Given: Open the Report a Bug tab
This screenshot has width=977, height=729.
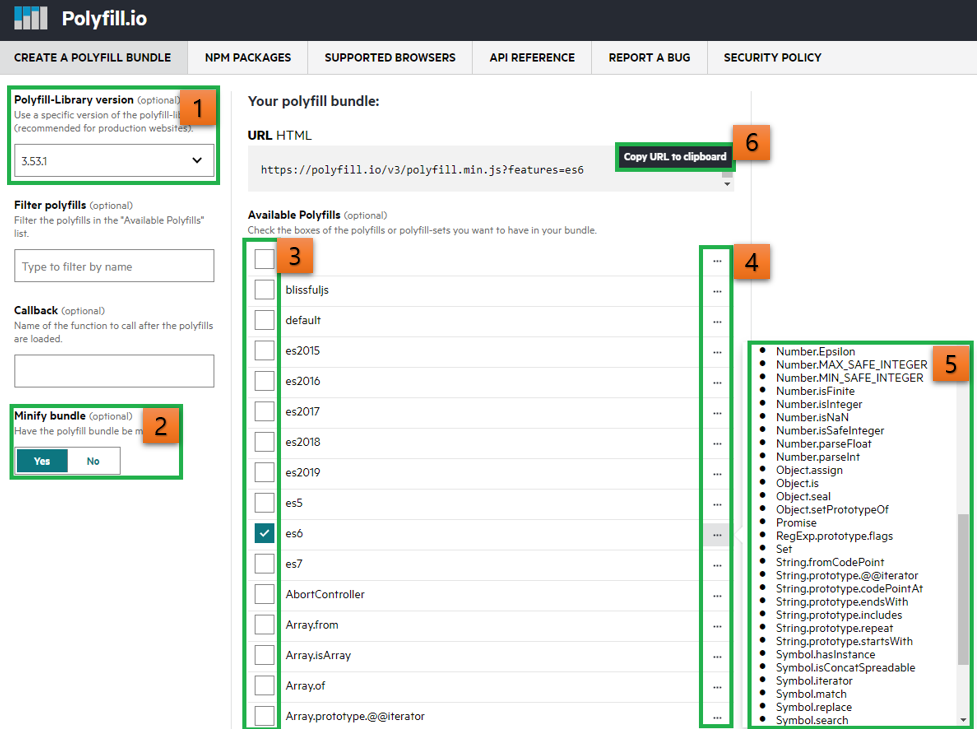Looking at the screenshot, I should click(649, 57).
